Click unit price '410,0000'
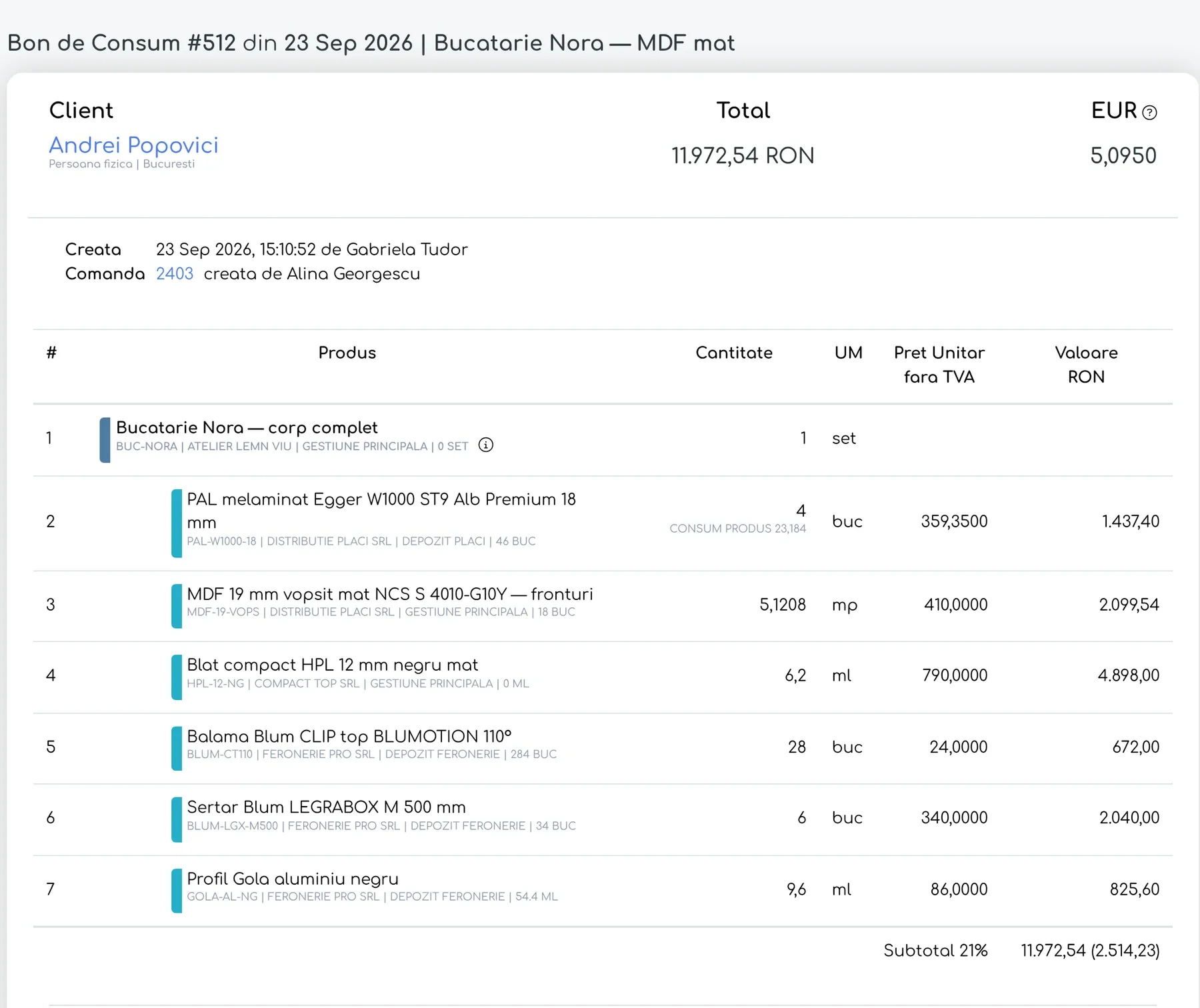The image size is (1200, 1008). tap(955, 605)
